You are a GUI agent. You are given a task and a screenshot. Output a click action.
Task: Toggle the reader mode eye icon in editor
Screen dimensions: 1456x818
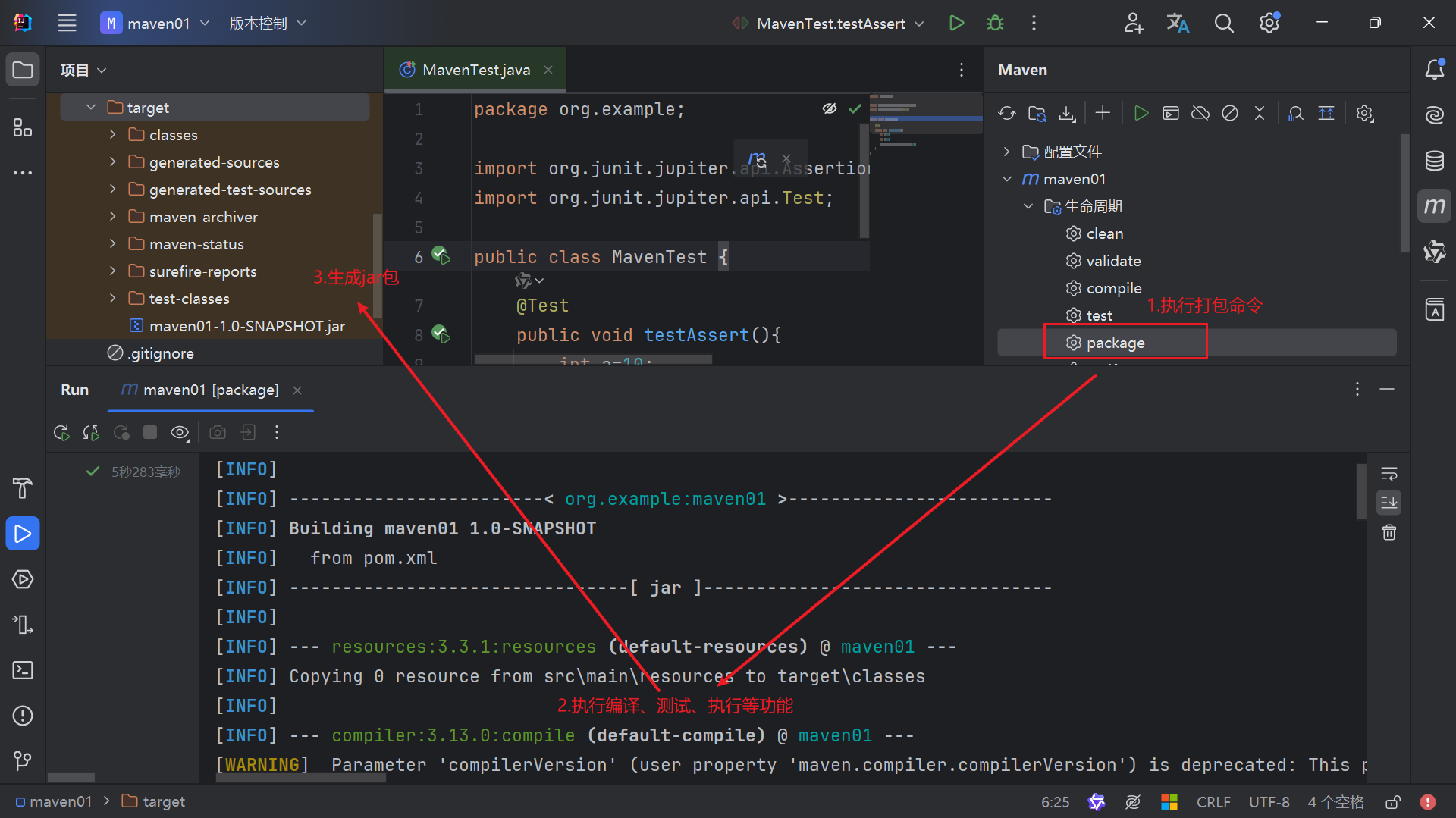830,108
